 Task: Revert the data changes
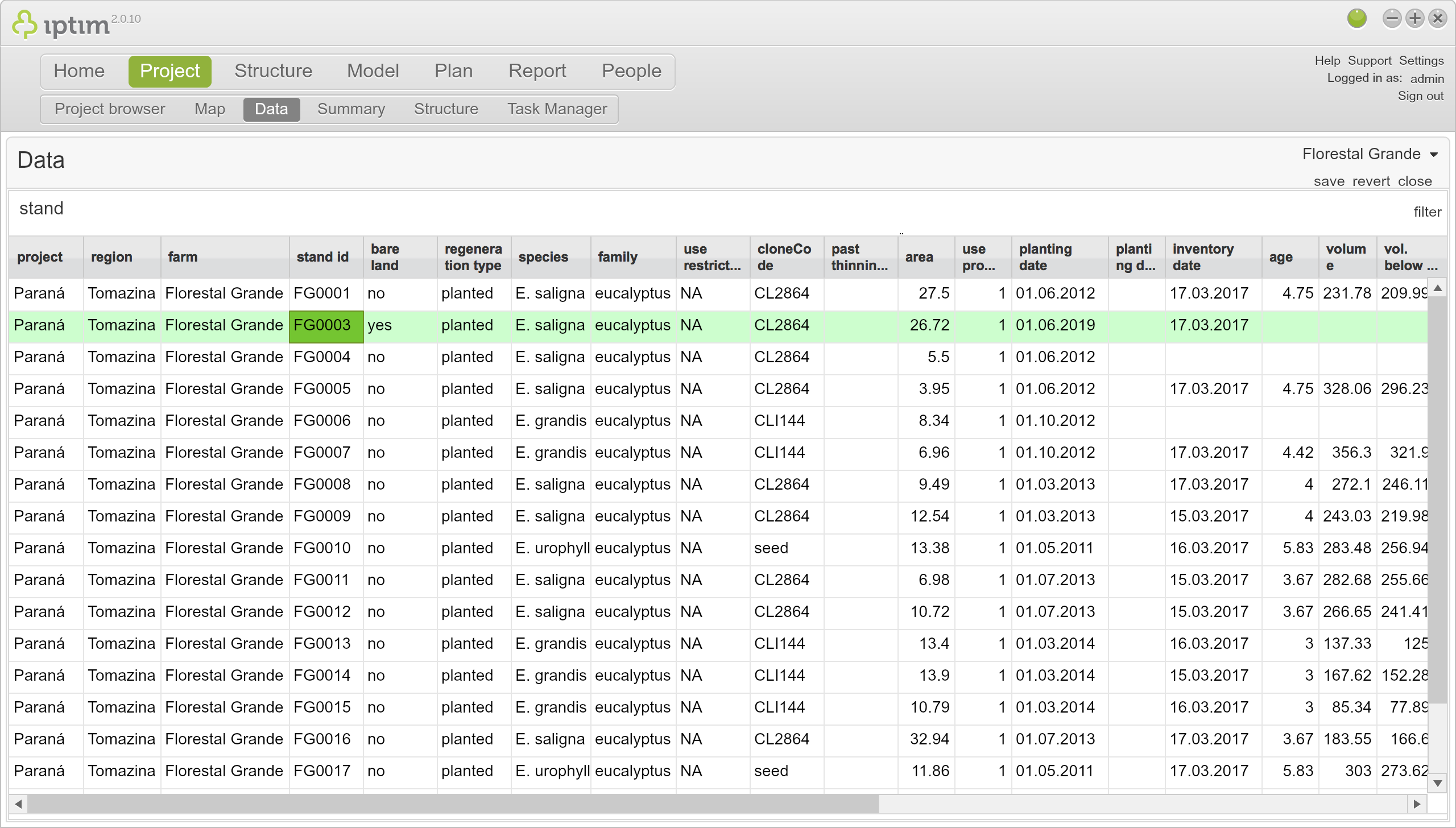tap(1371, 181)
